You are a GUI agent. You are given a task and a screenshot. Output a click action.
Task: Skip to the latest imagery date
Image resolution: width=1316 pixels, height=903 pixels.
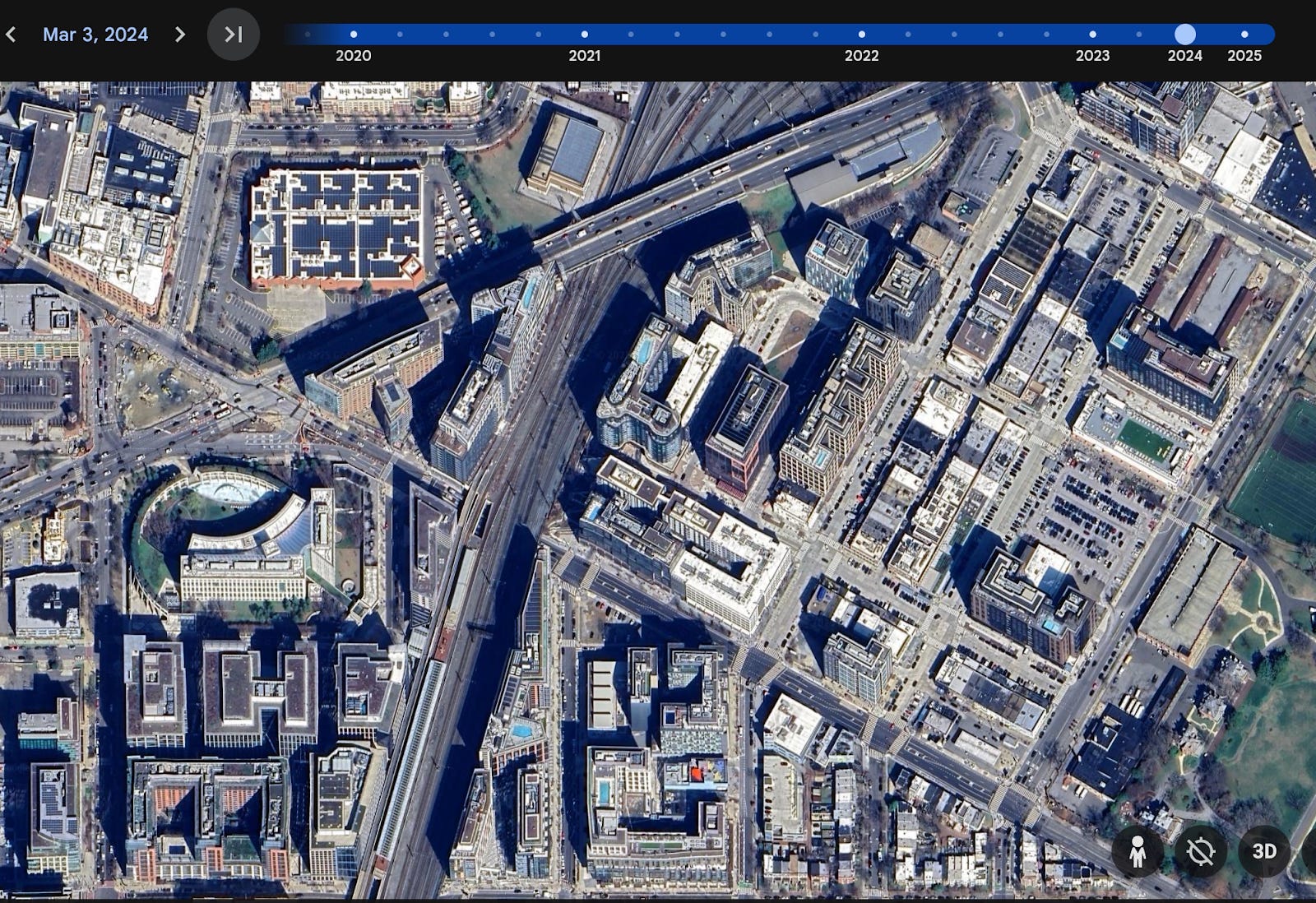tap(234, 35)
